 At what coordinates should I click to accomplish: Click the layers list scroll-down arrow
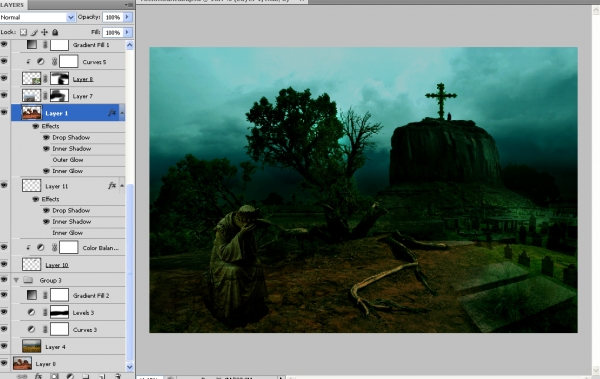click(130, 366)
